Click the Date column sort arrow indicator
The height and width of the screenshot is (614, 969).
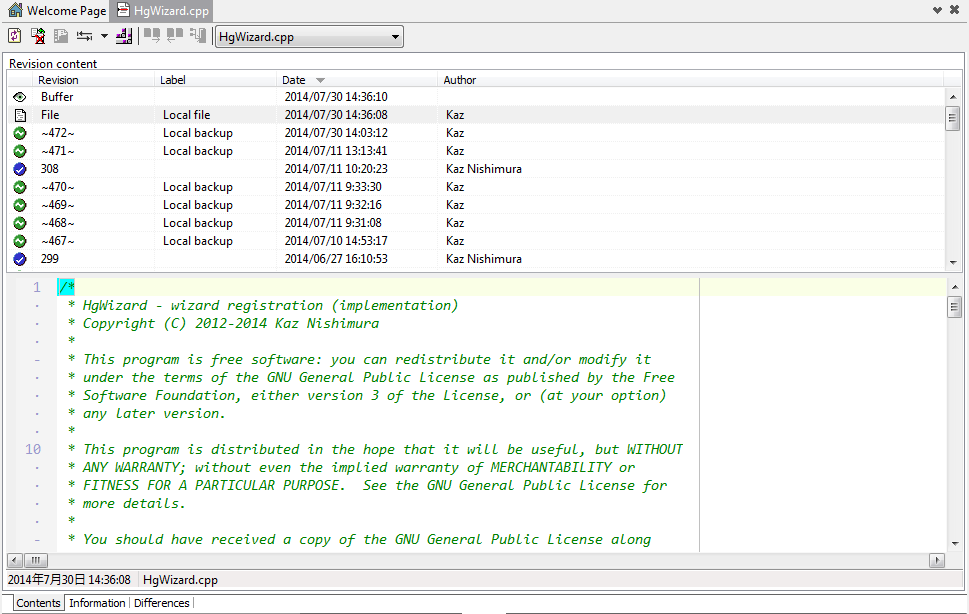pyautogui.click(x=320, y=80)
